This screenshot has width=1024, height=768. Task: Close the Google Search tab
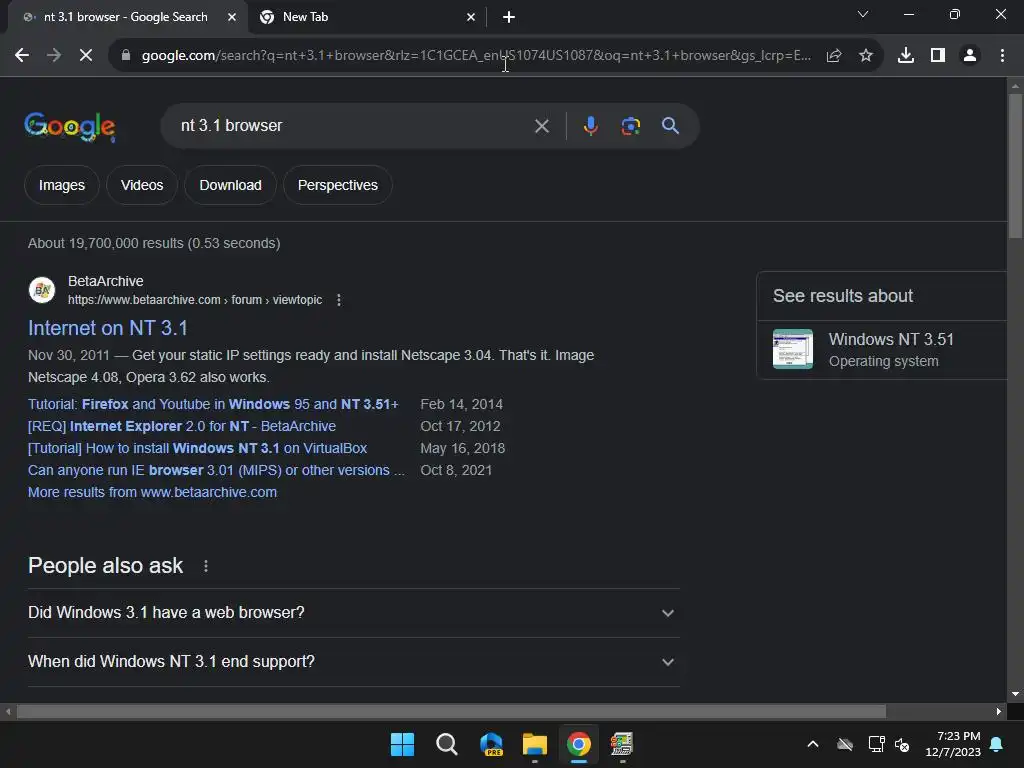[x=232, y=17]
